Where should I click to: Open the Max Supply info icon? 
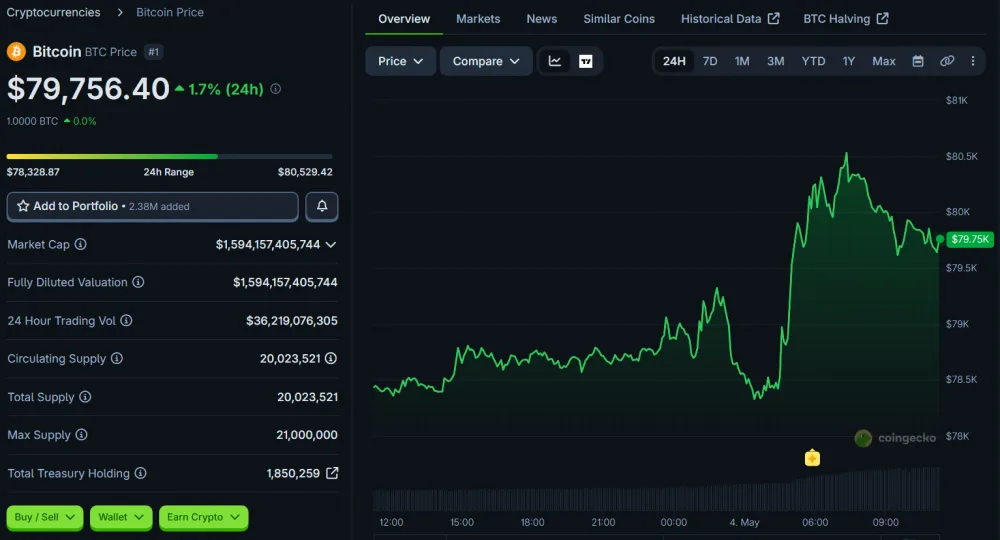pyautogui.click(x=81, y=434)
